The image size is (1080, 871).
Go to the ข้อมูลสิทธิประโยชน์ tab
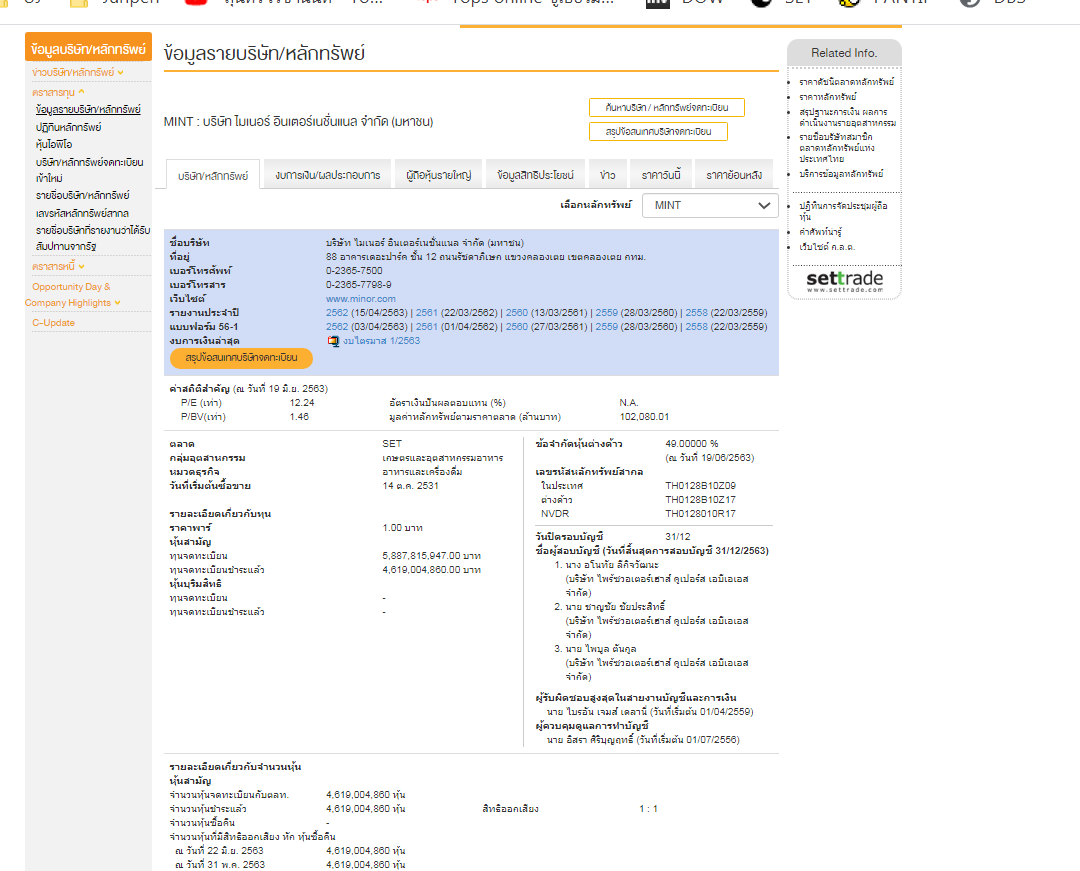(535, 175)
